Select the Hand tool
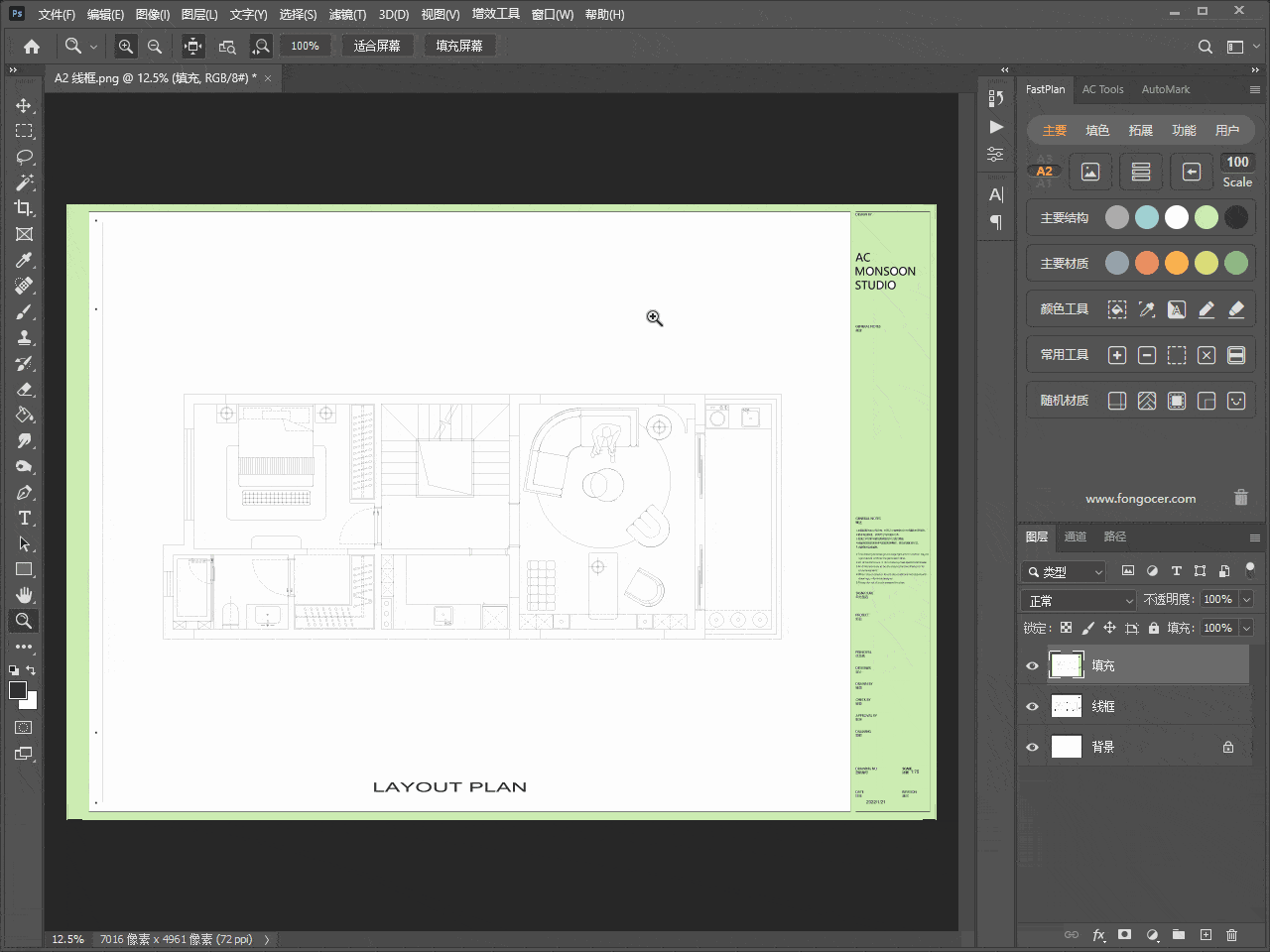 24,595
